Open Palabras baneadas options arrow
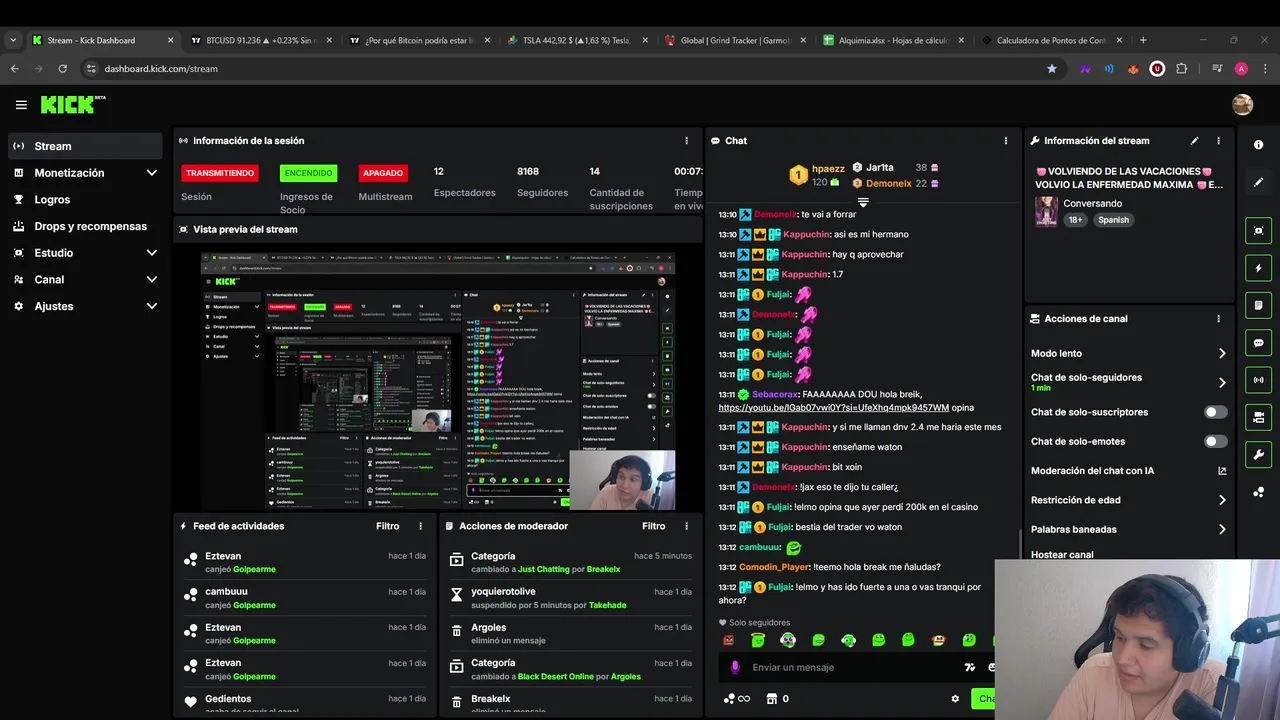This screenshot has width=1280, height=720. point(1221,529)
